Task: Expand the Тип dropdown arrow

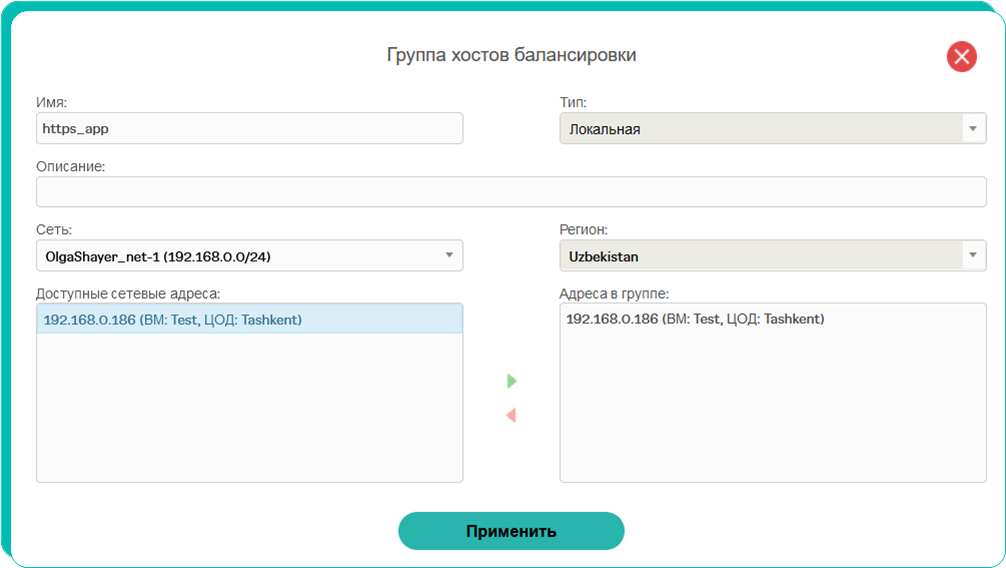Action: 973,128
